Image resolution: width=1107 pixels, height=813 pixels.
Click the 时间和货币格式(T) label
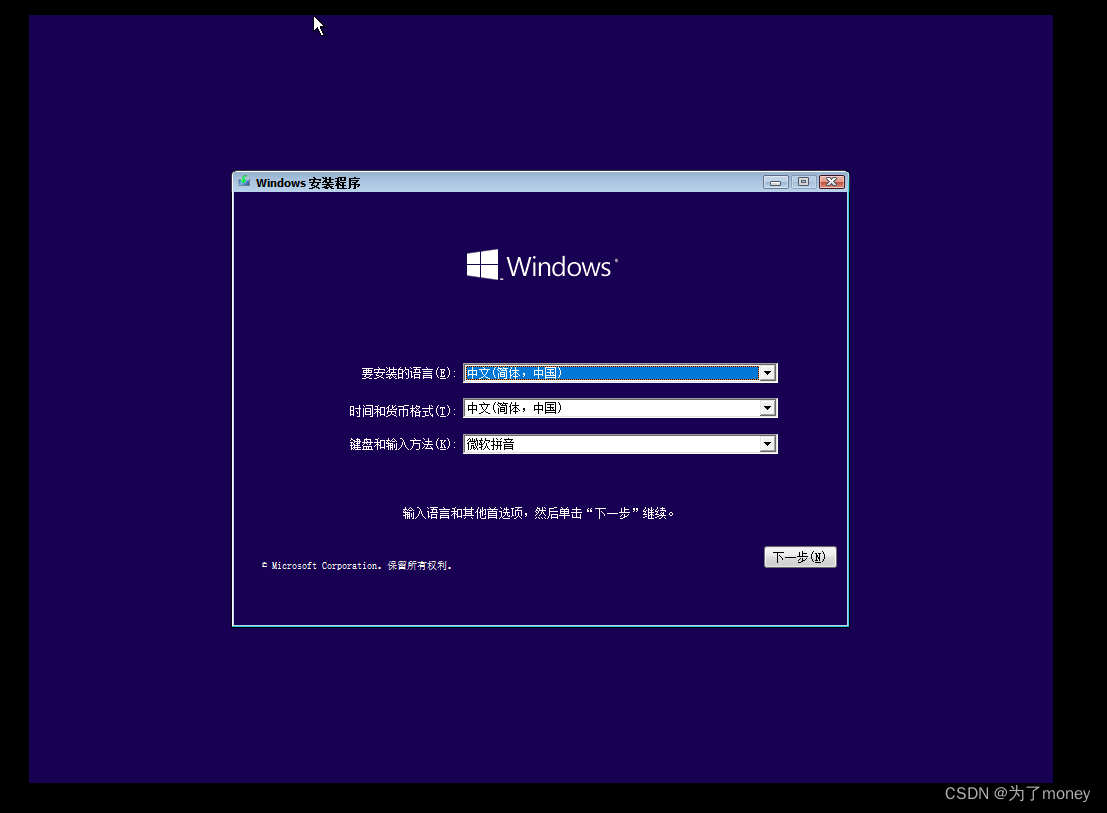pyautogui.click(x=402, y=411)
